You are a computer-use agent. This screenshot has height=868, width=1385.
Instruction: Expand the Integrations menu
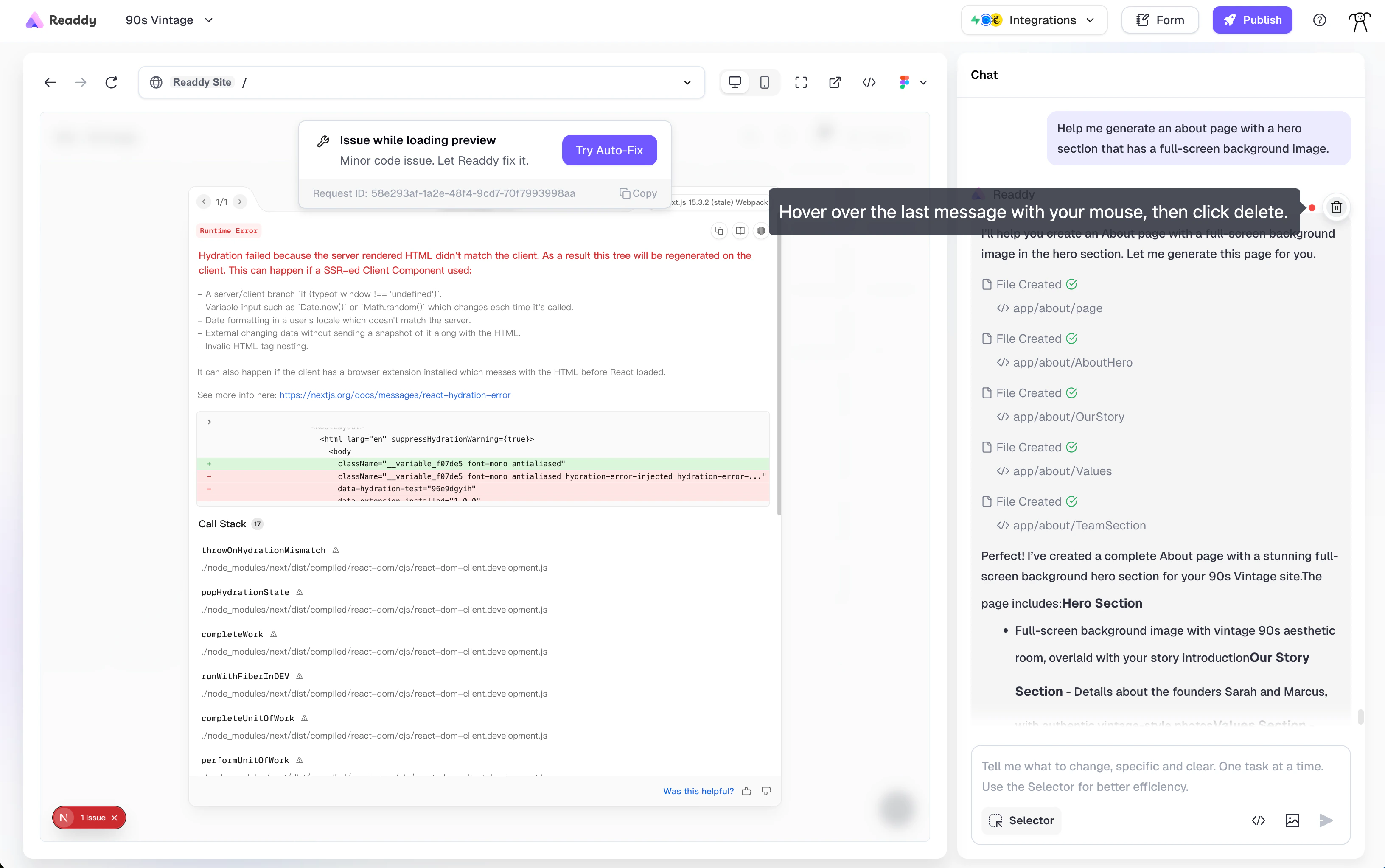1034,20
